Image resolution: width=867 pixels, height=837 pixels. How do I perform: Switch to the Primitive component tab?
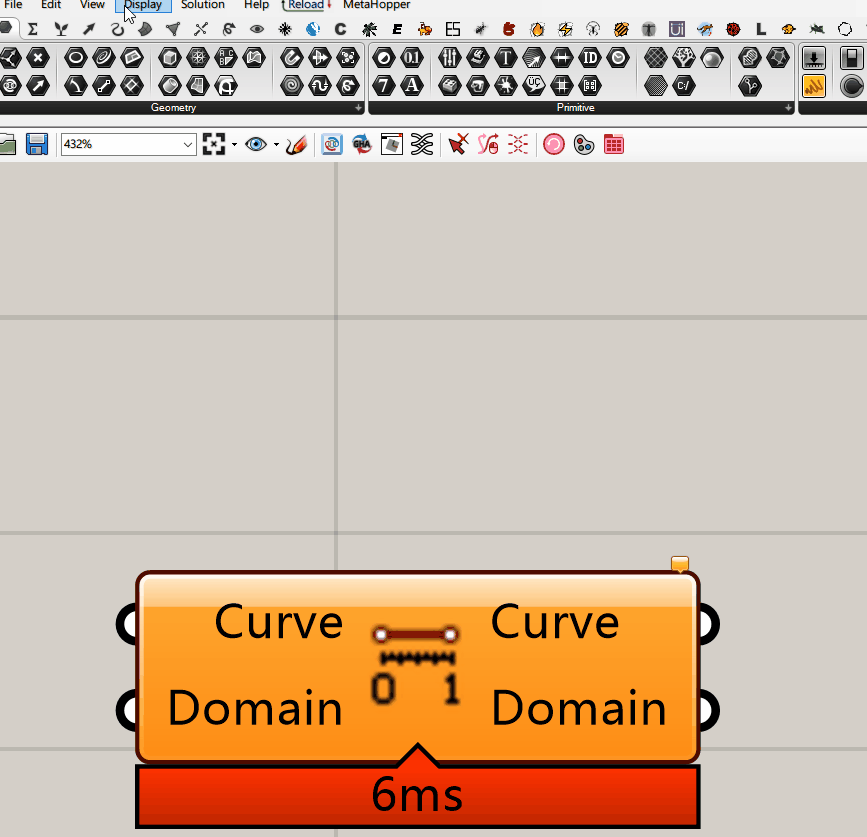point(576,107)
